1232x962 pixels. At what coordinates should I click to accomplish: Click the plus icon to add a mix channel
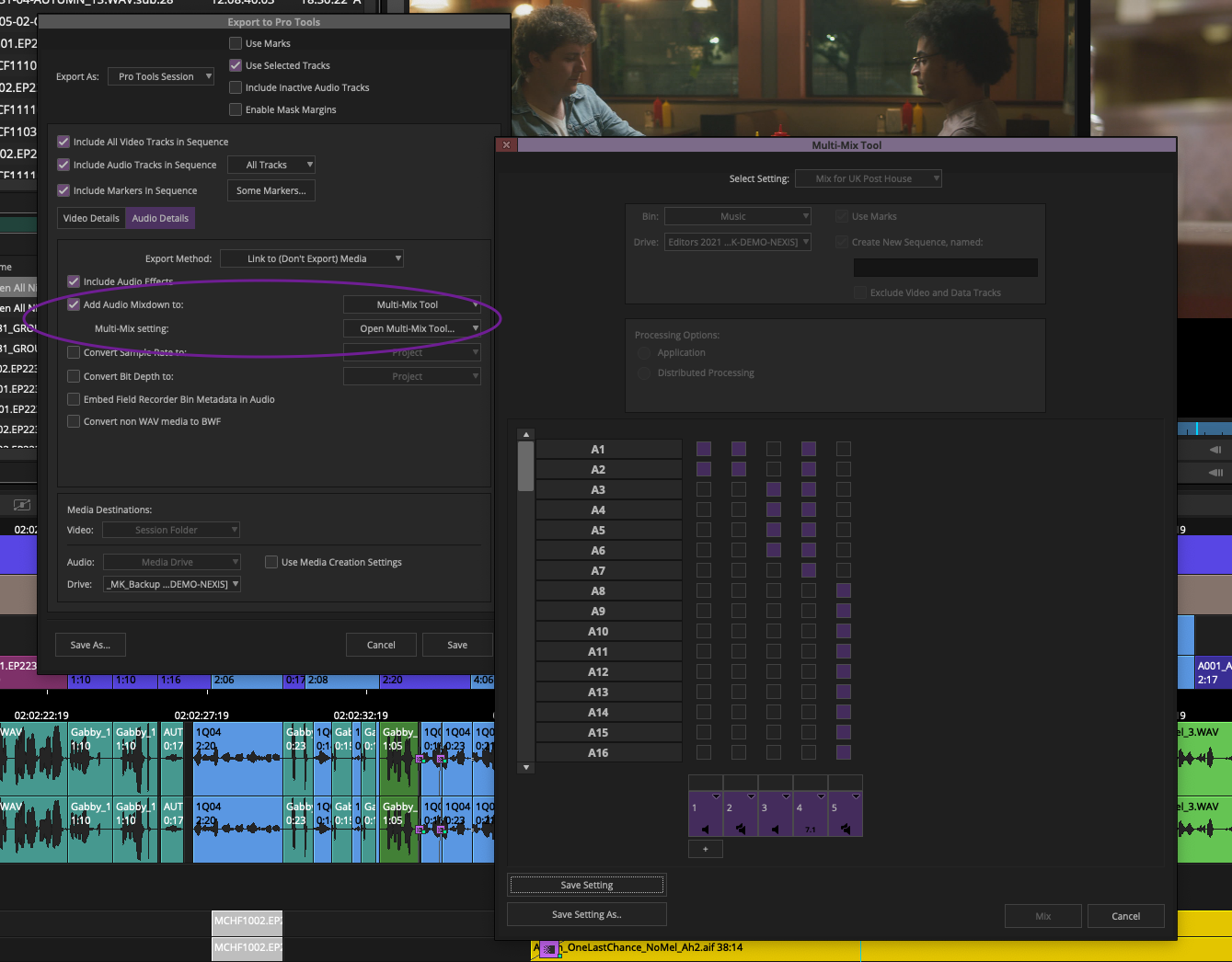click(705, 848)
